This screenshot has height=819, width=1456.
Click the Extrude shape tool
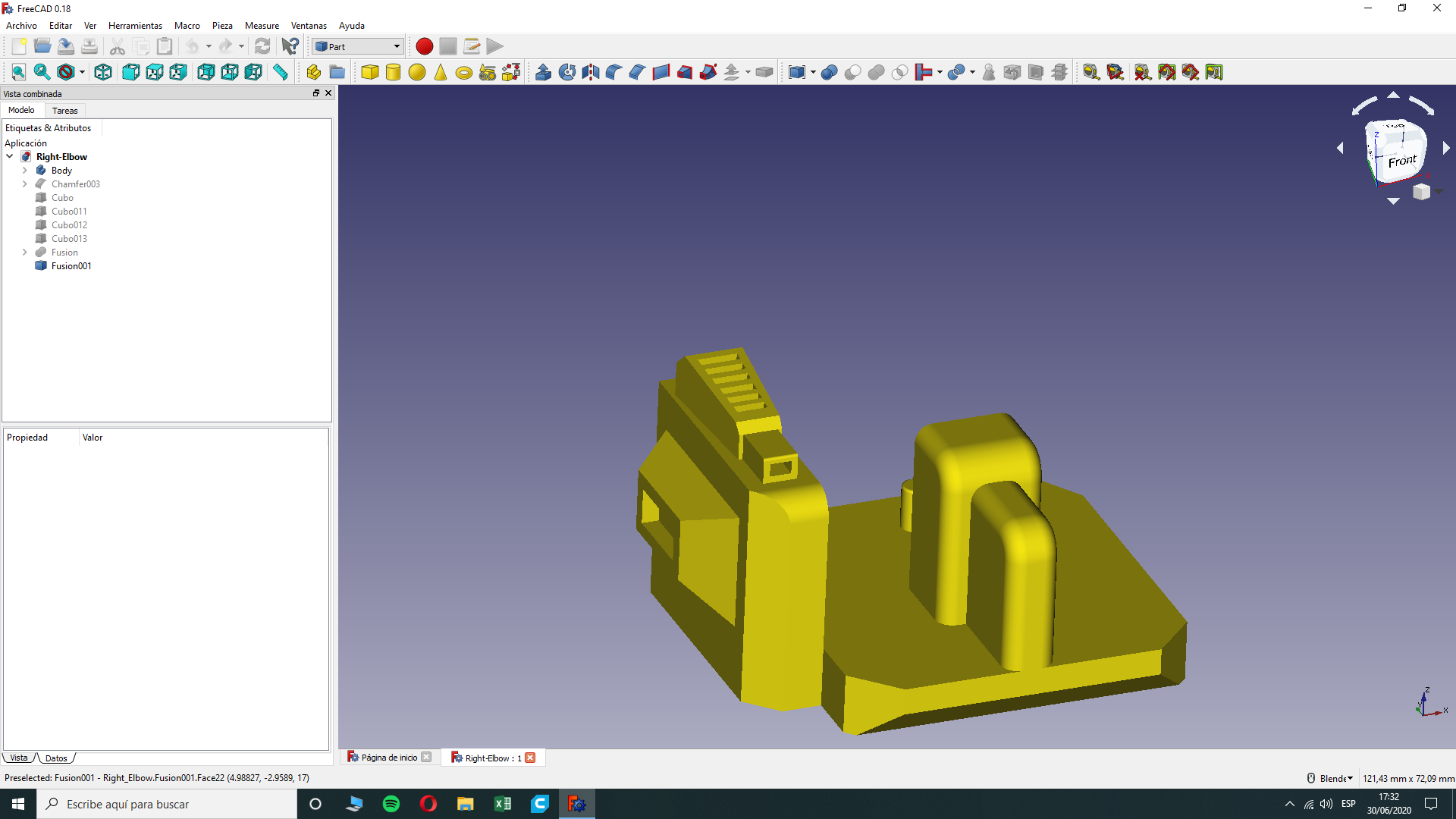[543, 72]
